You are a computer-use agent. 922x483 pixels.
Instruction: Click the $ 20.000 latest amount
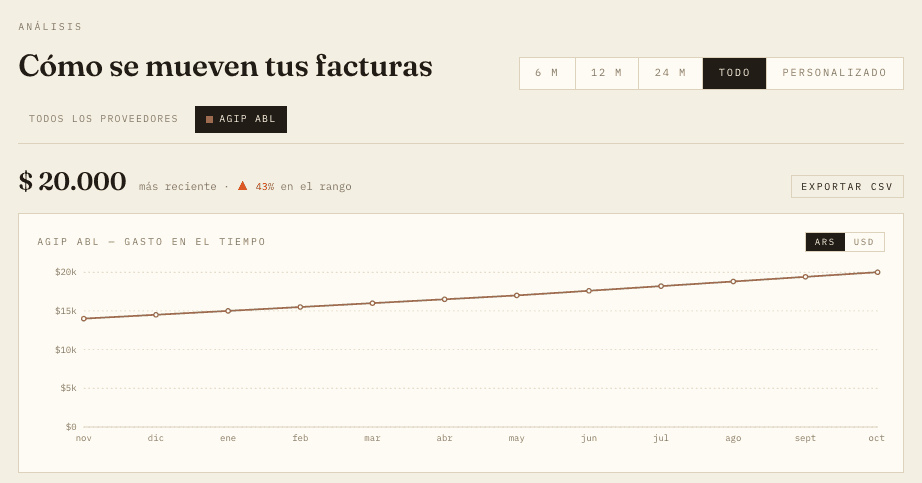72,182
